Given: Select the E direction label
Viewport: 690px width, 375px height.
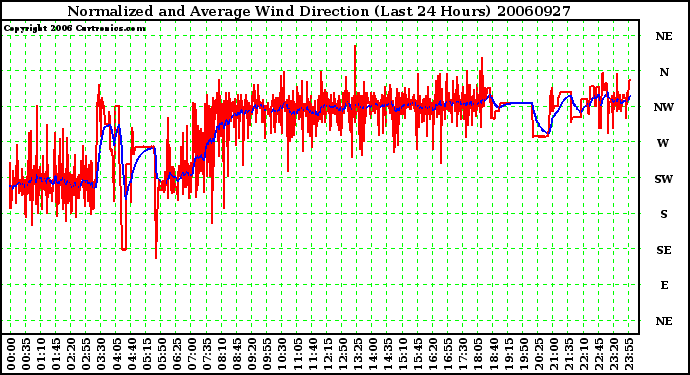Looking at the screenshot, I should coord(664,285).
